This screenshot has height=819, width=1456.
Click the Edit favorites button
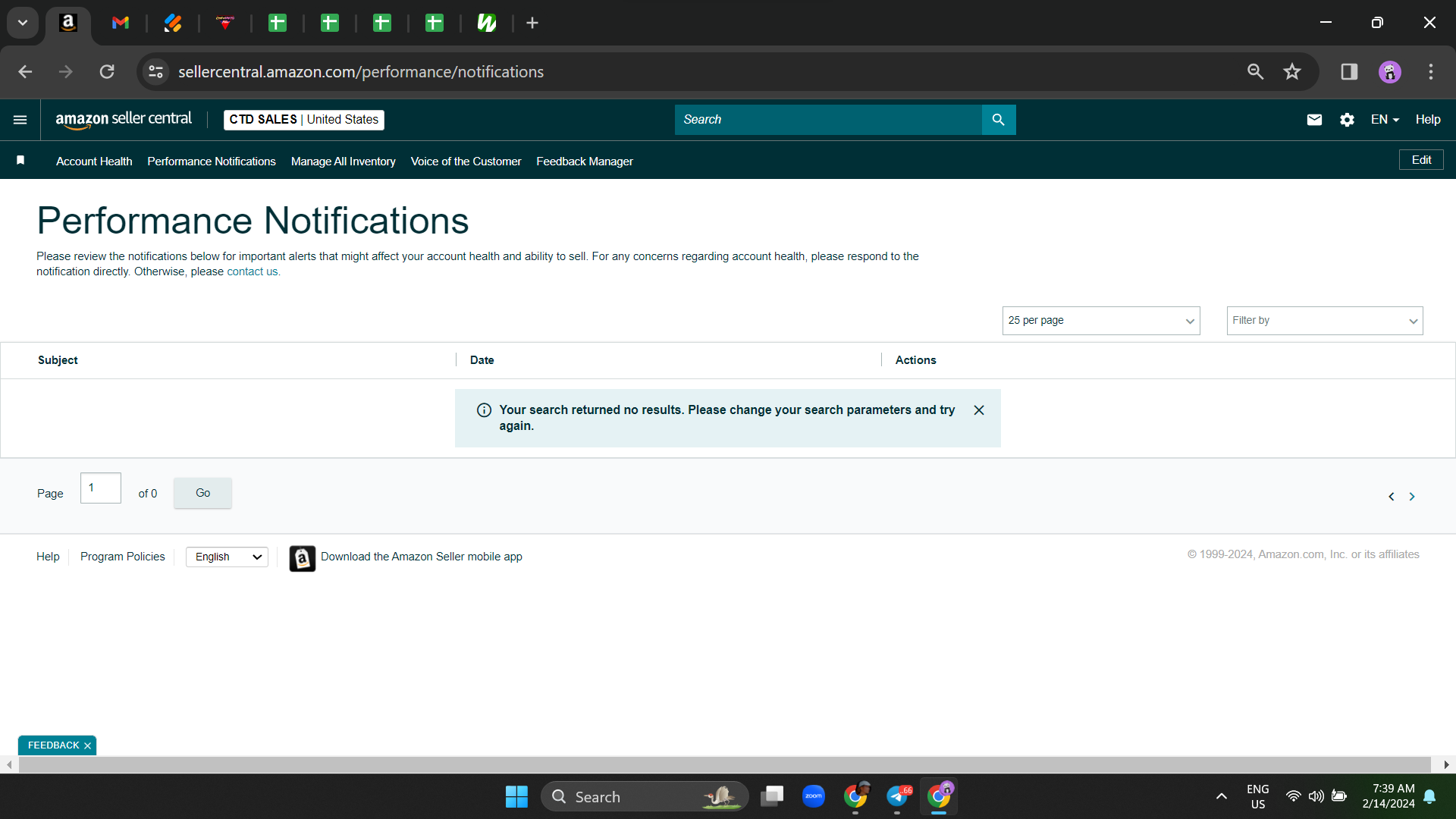coord(1421,160)
